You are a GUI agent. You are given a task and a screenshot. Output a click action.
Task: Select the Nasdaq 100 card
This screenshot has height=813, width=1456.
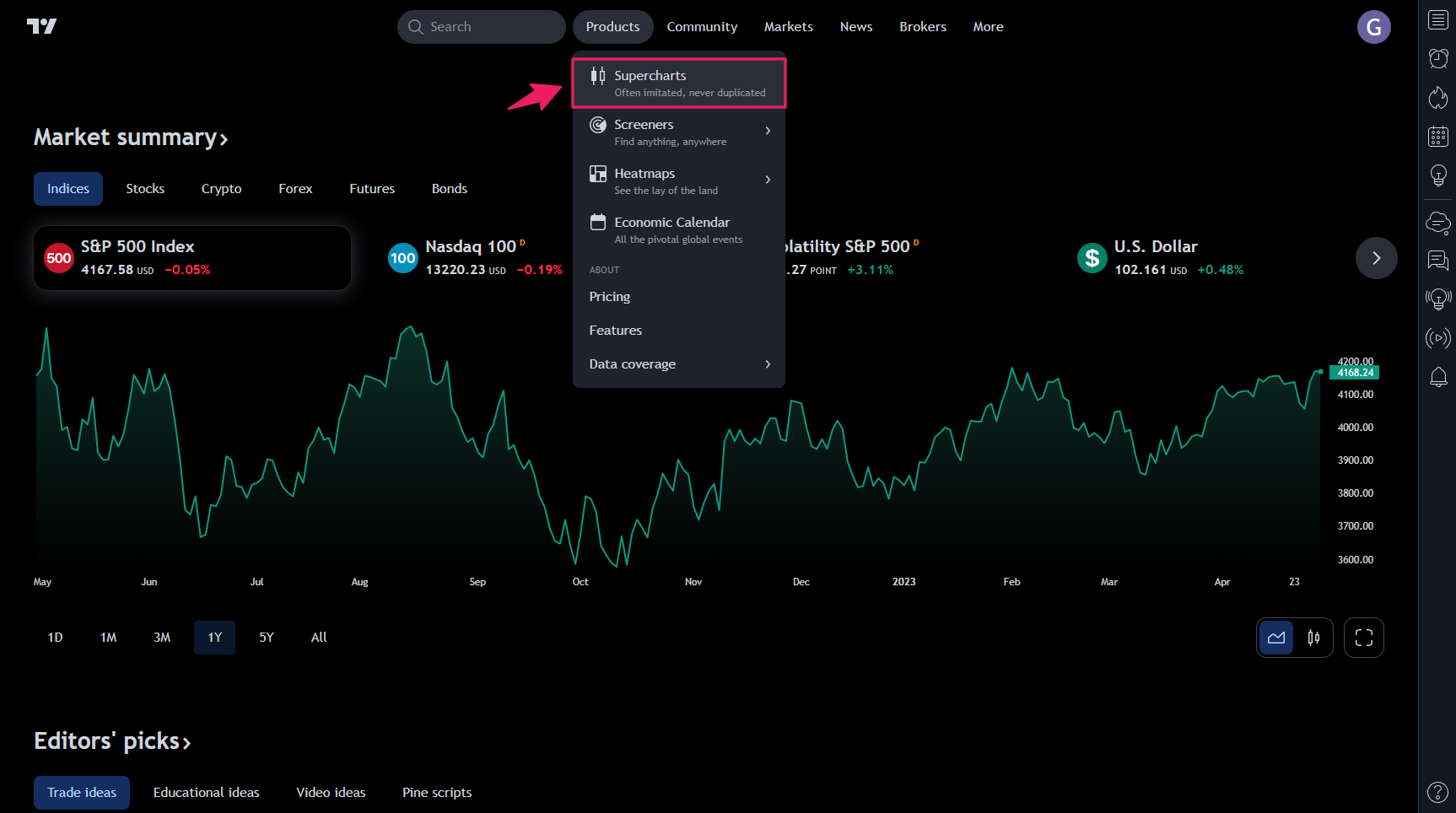point(474,258)
